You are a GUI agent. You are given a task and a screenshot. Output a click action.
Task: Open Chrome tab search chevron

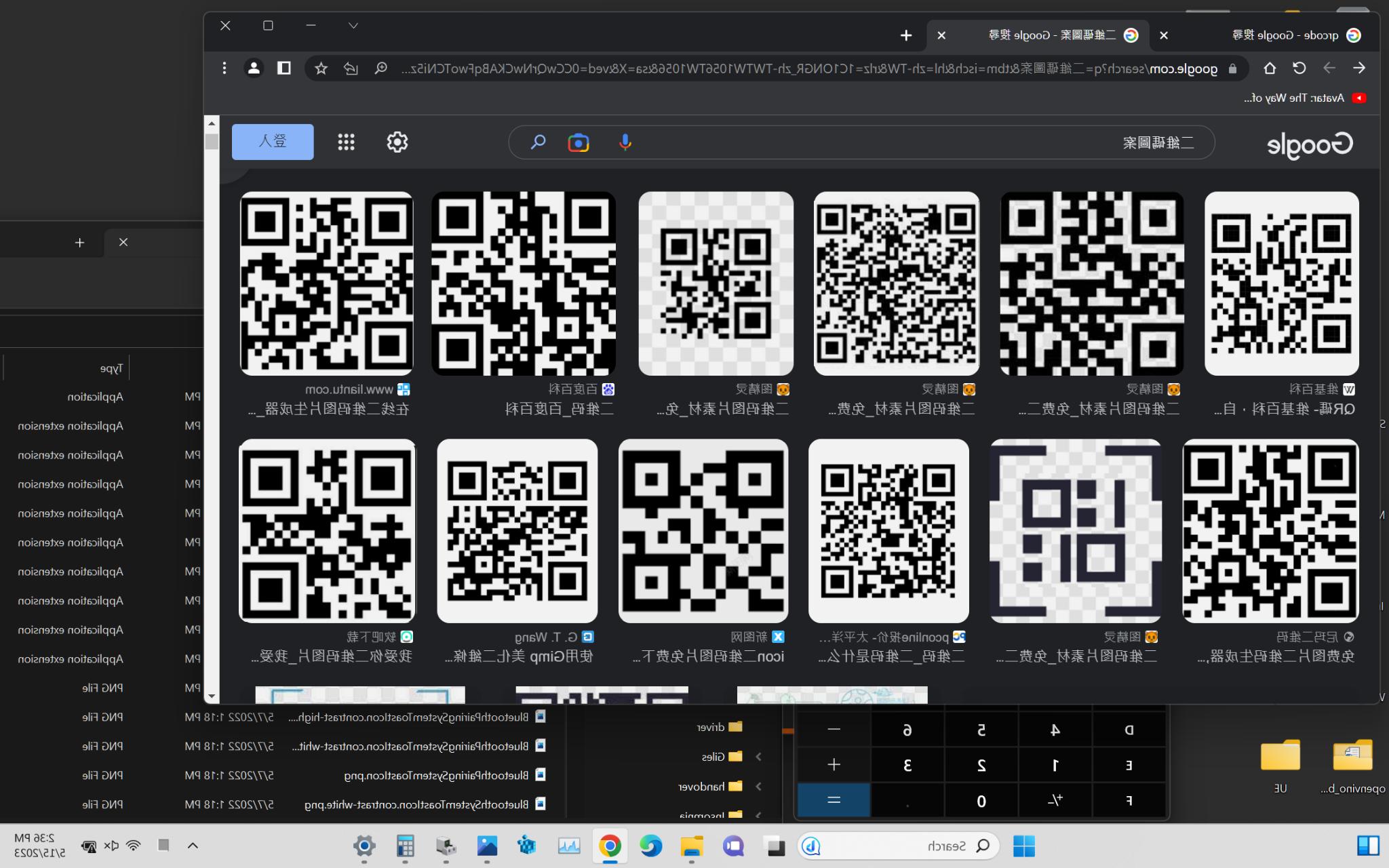[353, 26]
